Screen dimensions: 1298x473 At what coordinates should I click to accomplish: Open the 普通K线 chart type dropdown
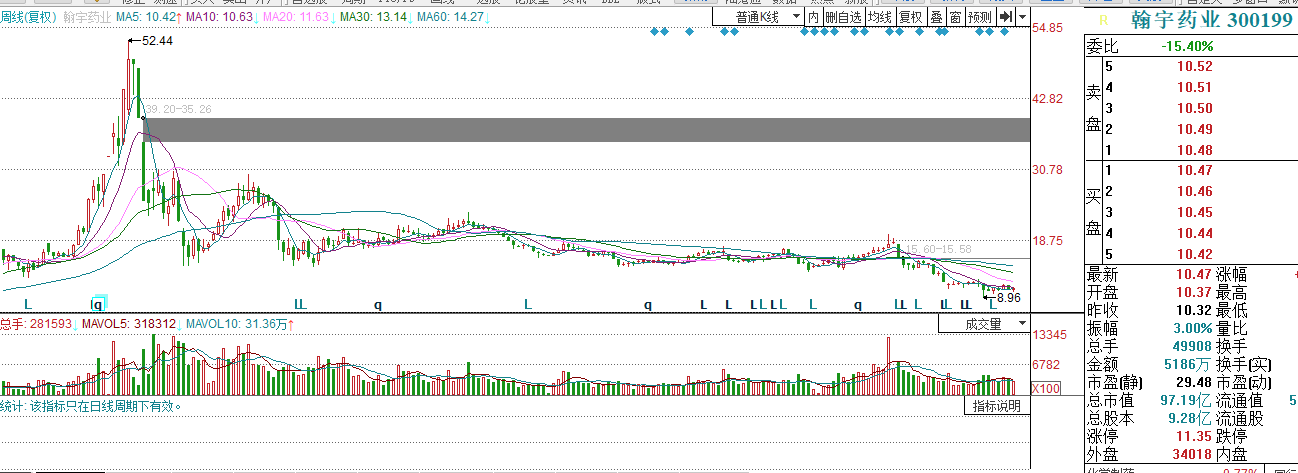pyautogui.click(x=760, y=17)
